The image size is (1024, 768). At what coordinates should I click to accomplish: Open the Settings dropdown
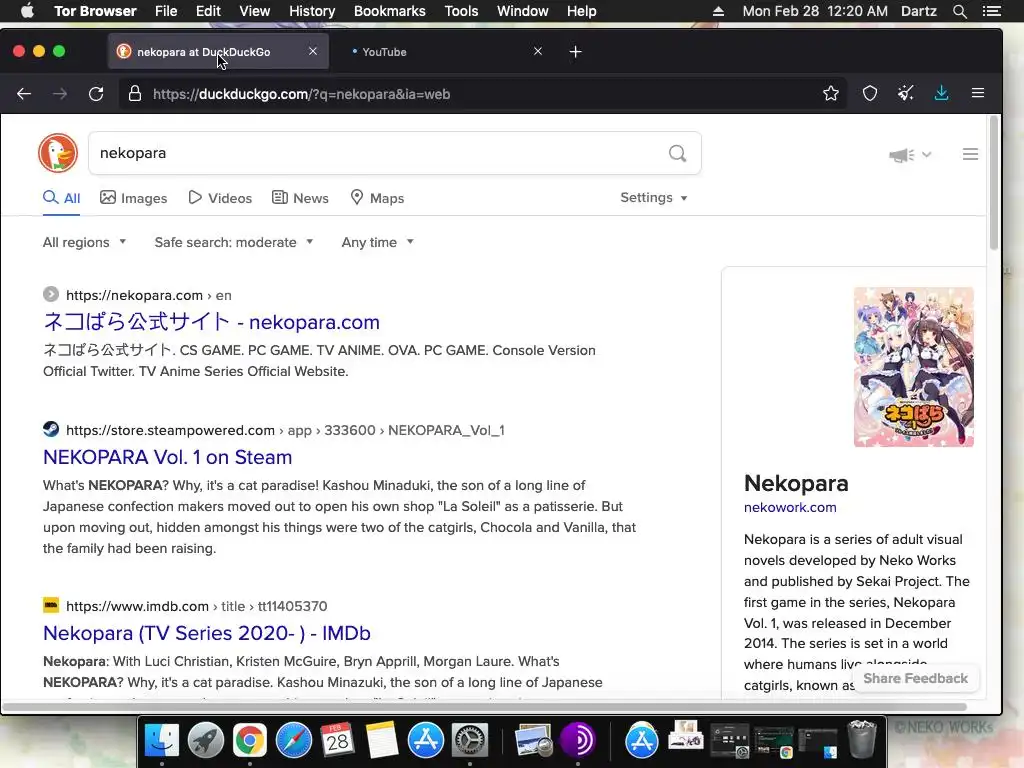pyautogui.click(x=654, y=197)
